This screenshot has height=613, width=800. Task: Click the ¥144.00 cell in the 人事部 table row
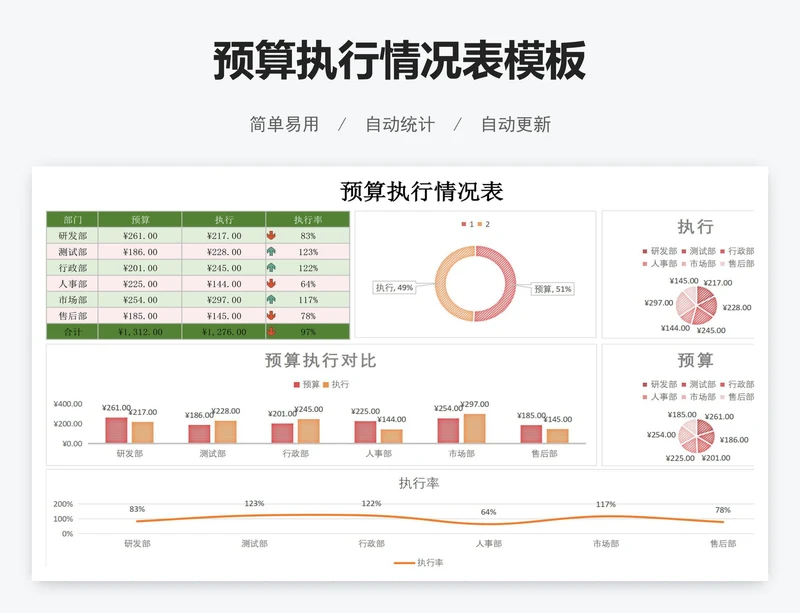point(223,284)
